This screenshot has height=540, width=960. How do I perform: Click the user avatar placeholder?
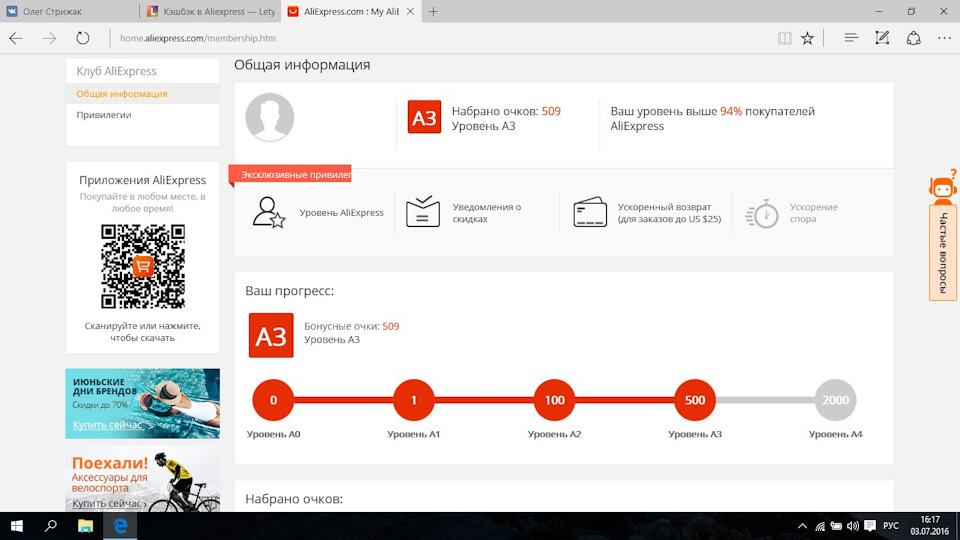pyautogui.click(x=269, y=117)
